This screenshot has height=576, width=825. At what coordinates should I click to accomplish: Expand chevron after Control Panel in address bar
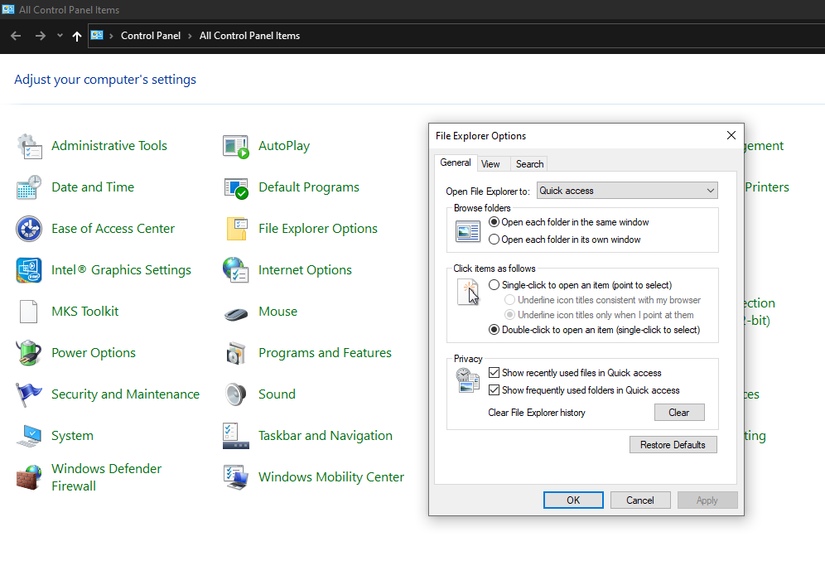(190, 36)
